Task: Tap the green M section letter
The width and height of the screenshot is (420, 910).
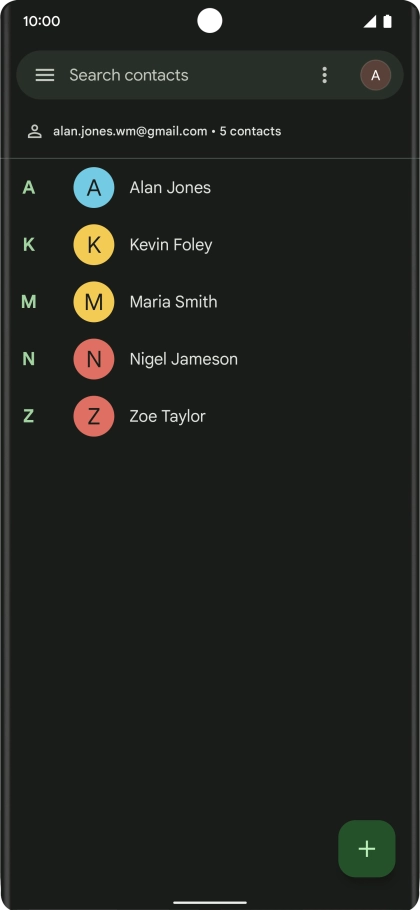Action: [x=28, y=302]
